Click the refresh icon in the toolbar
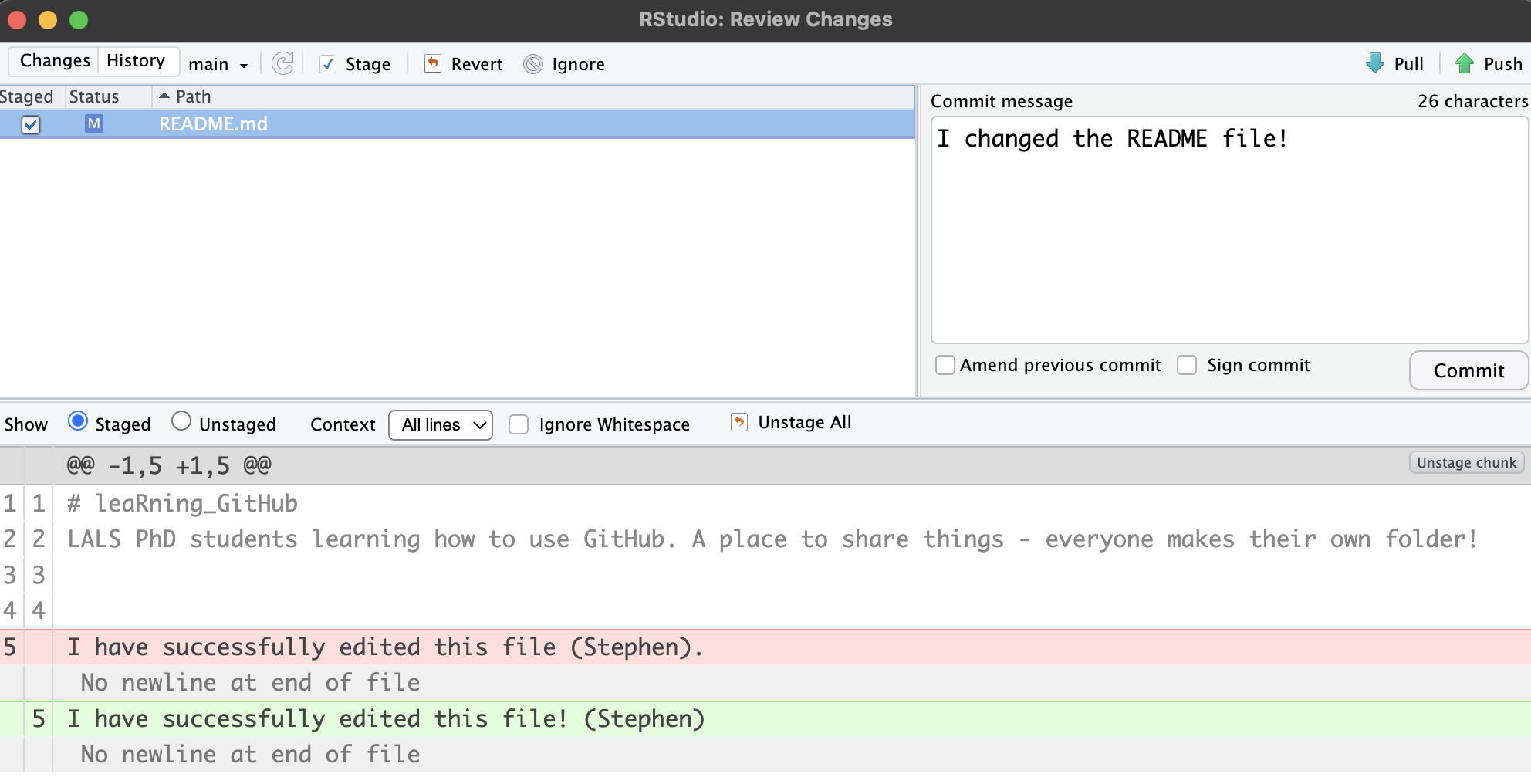Viewport: 1531px width, 784px height. [x=283, y=63]
